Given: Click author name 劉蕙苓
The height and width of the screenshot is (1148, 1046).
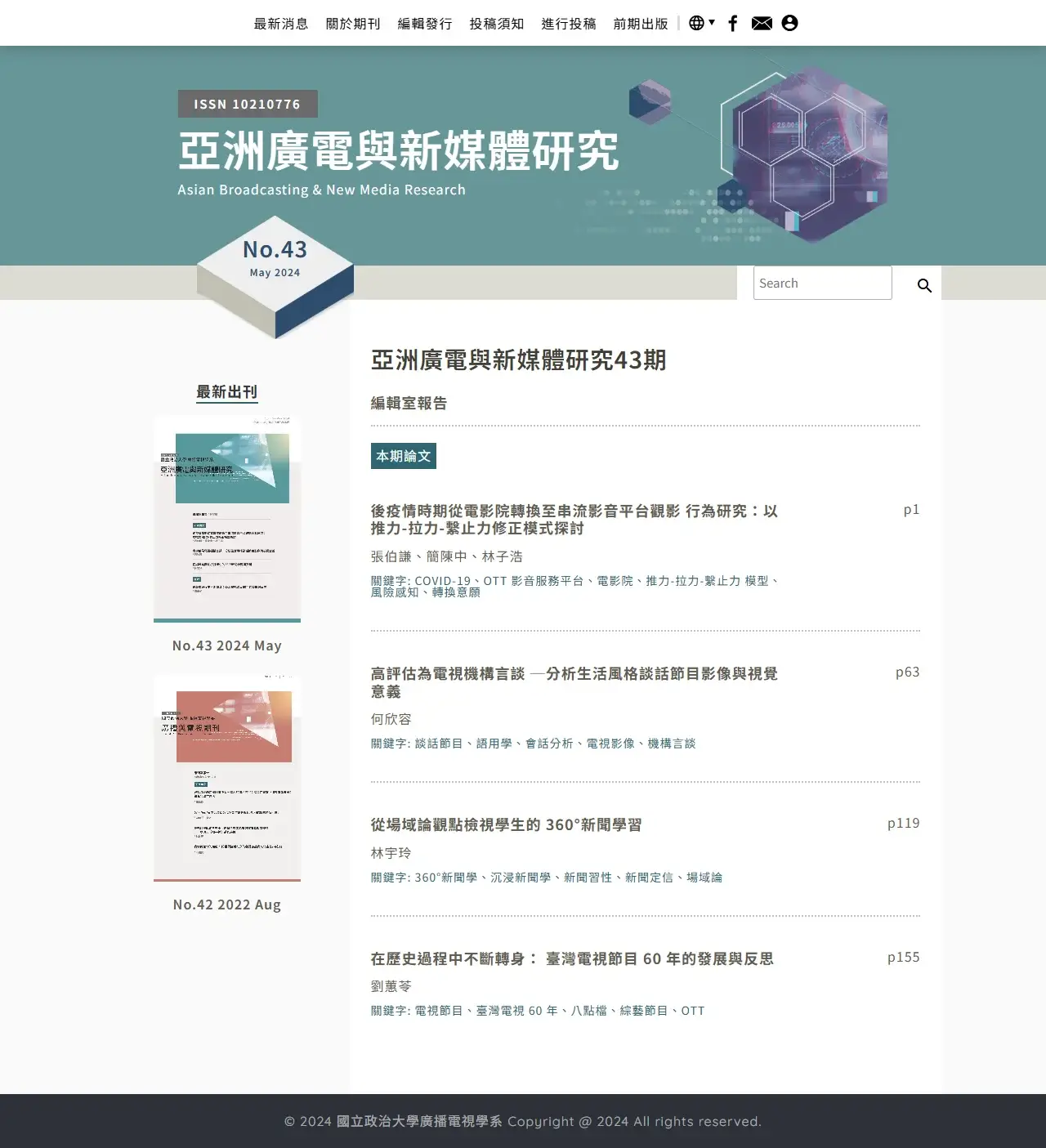Looking at the screenshot, I should point(391,987).
